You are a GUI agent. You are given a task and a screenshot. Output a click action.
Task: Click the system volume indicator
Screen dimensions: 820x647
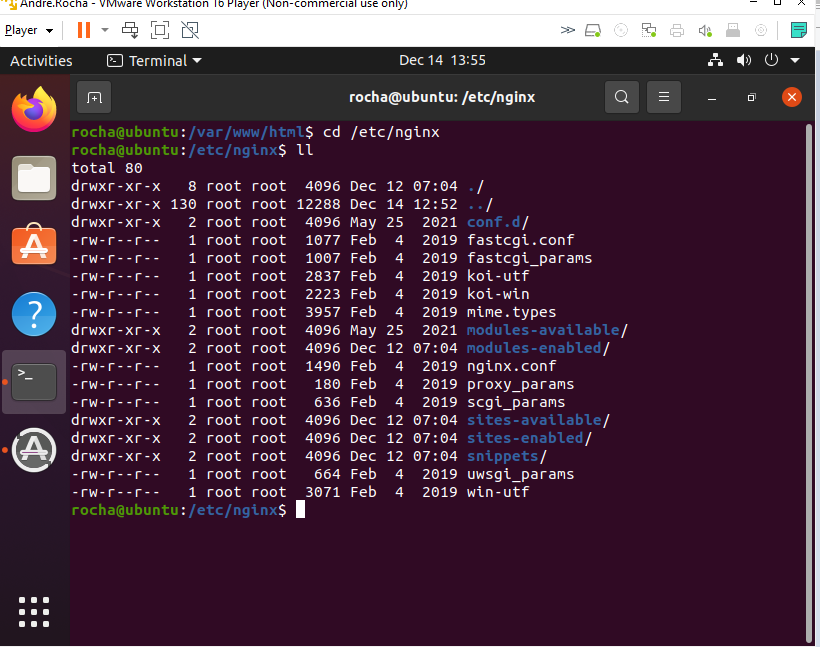tap(744, 60)
